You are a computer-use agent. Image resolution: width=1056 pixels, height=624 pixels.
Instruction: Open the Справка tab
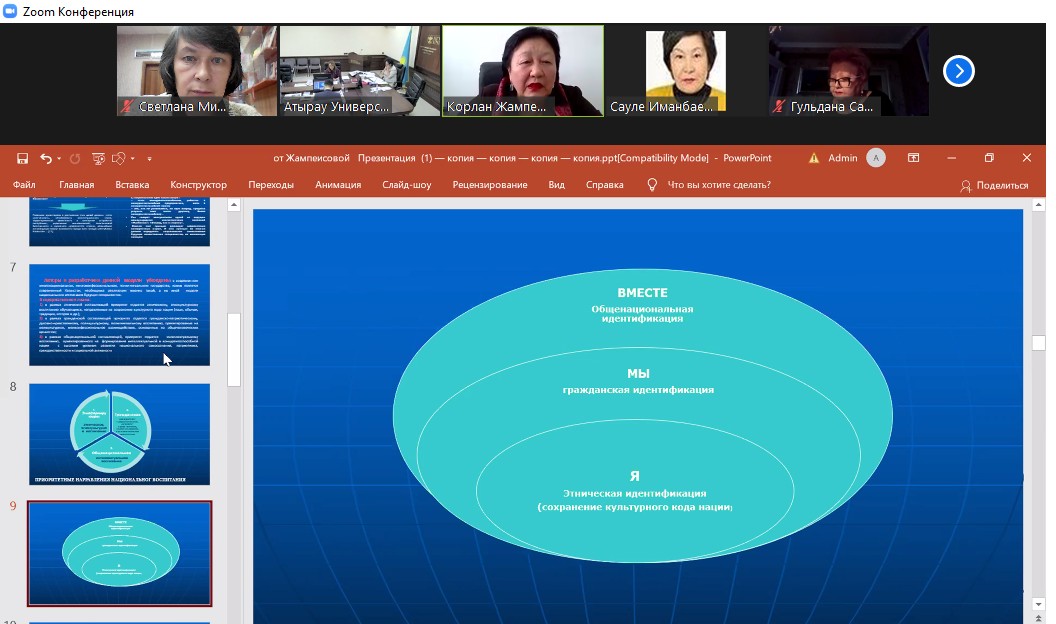(x=605, y=184)
